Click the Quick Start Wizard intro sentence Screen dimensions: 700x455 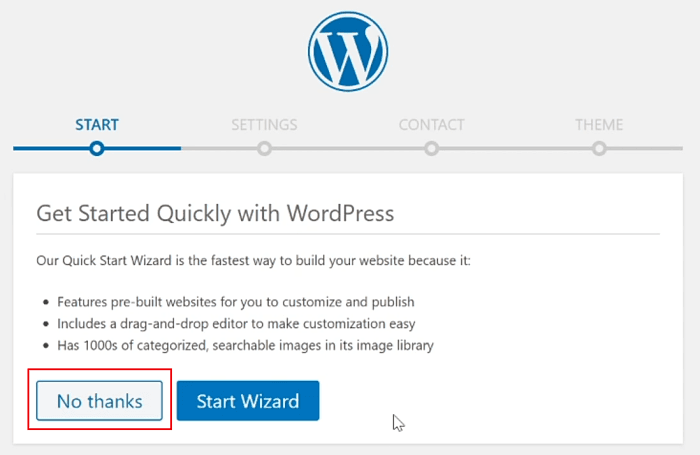(x=253, y=260)
